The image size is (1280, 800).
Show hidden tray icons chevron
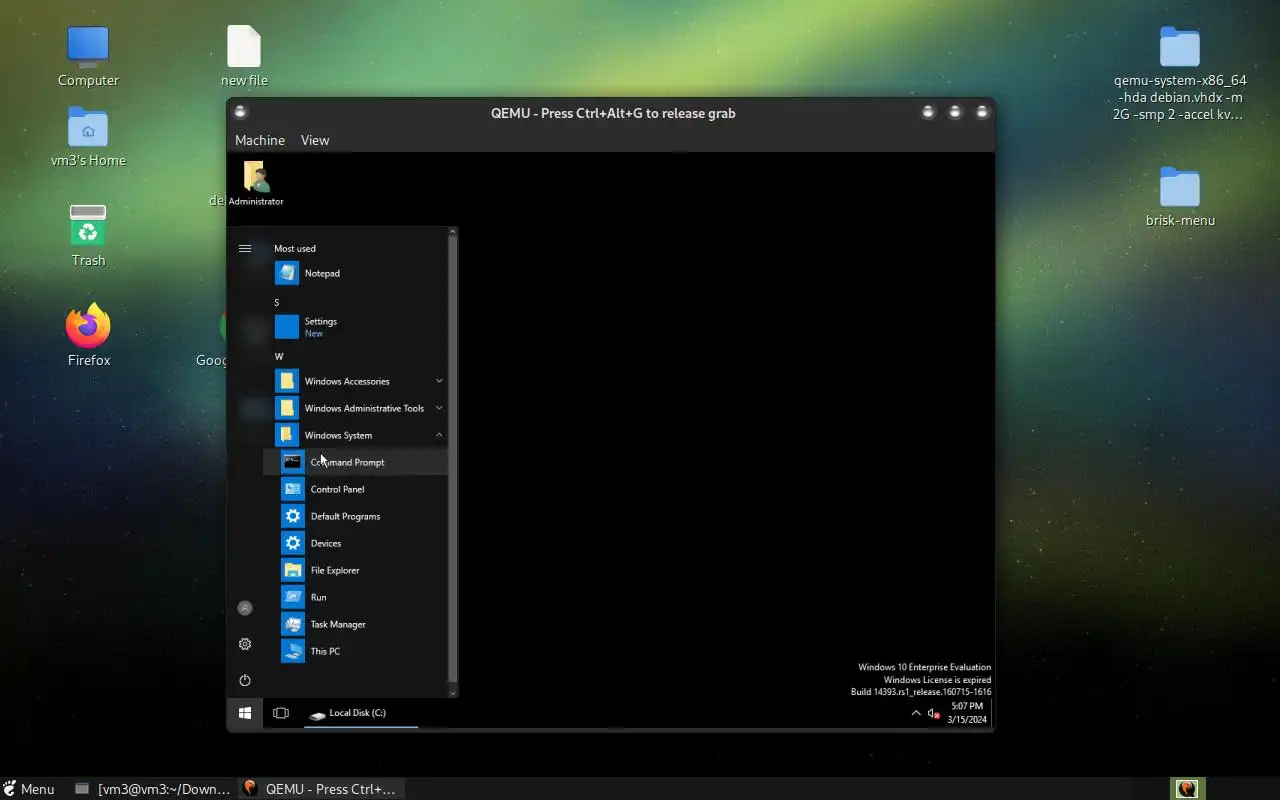916,713
